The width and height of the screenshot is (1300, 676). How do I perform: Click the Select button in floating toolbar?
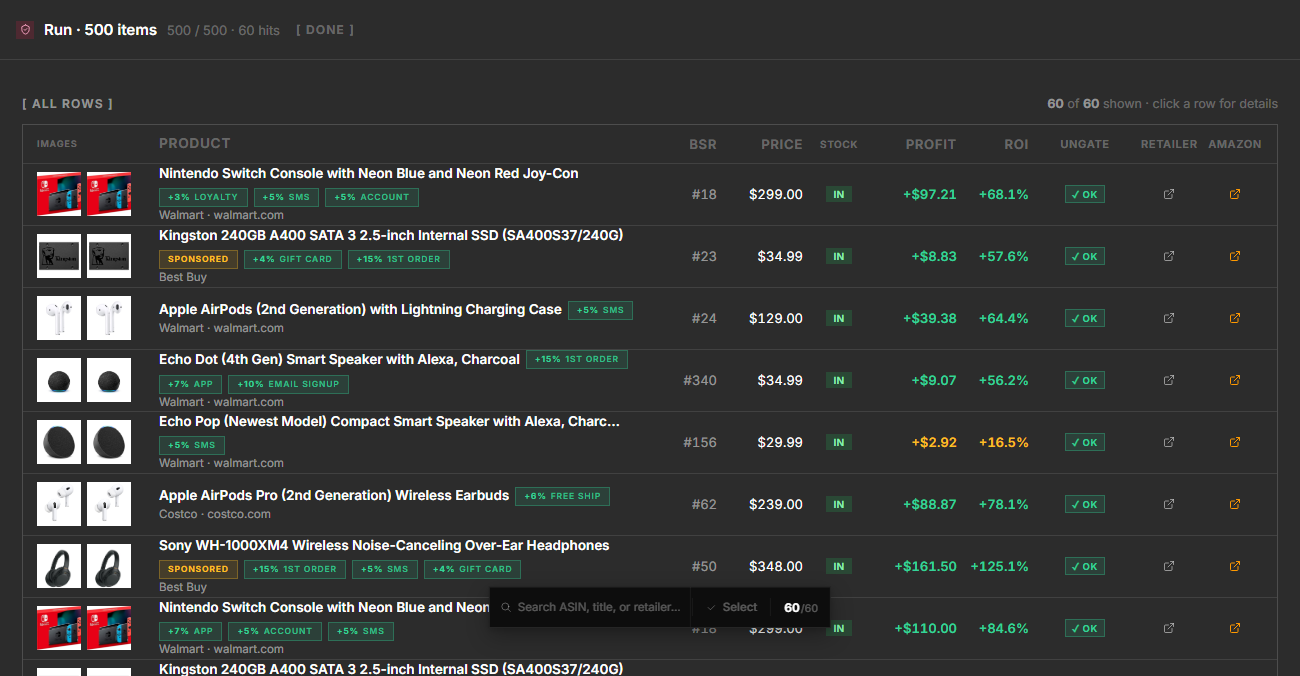click(x=731, y=607)
